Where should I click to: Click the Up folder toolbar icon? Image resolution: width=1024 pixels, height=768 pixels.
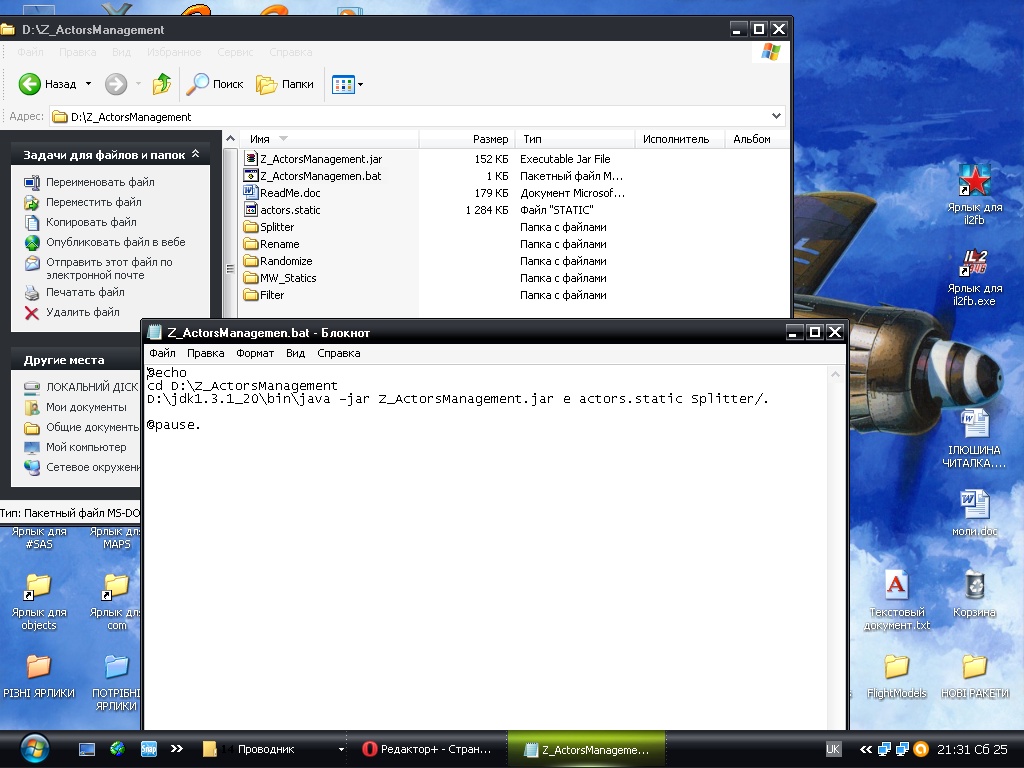point(162,85)
